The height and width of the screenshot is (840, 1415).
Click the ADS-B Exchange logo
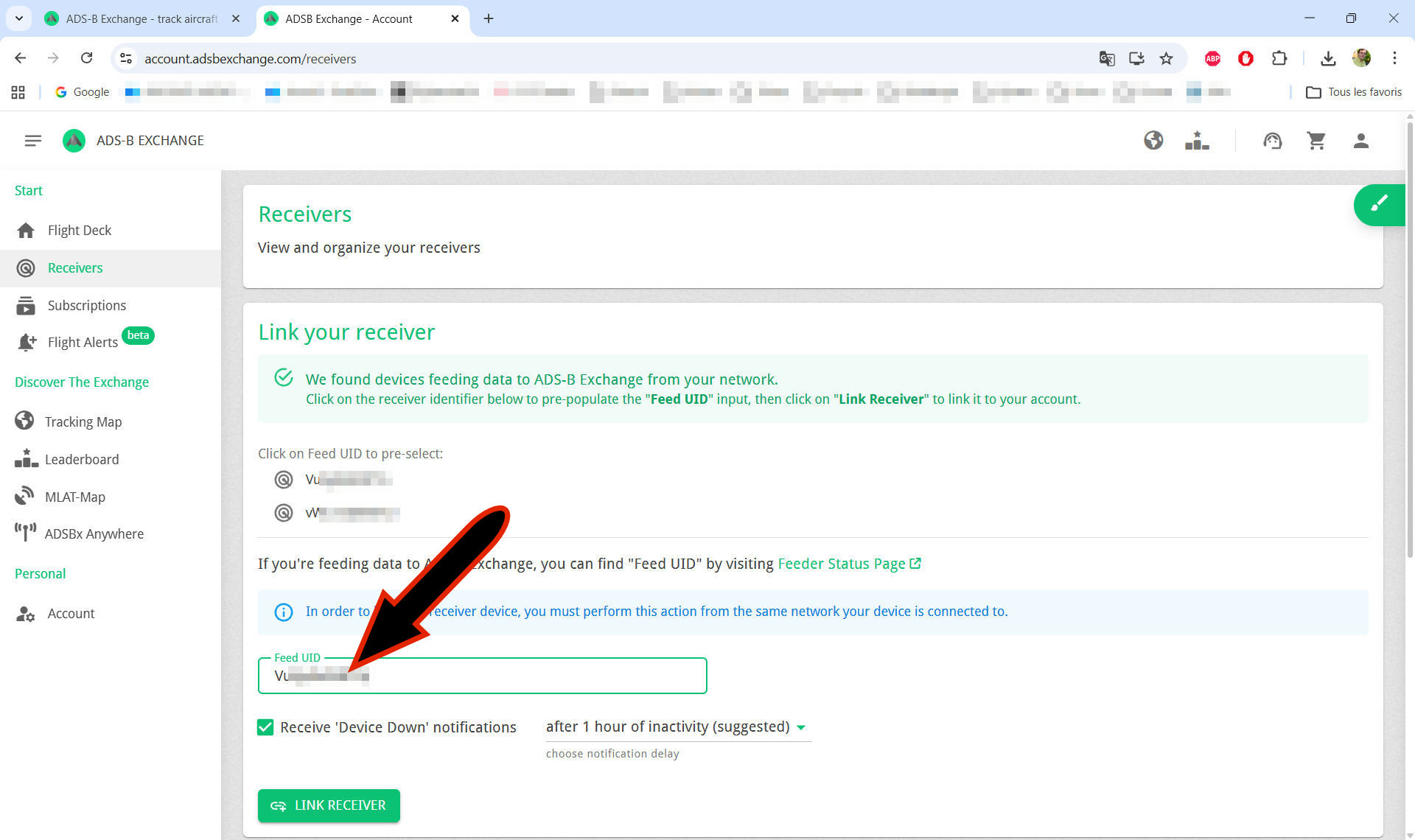pyautogui.click(x=74, y=140)
